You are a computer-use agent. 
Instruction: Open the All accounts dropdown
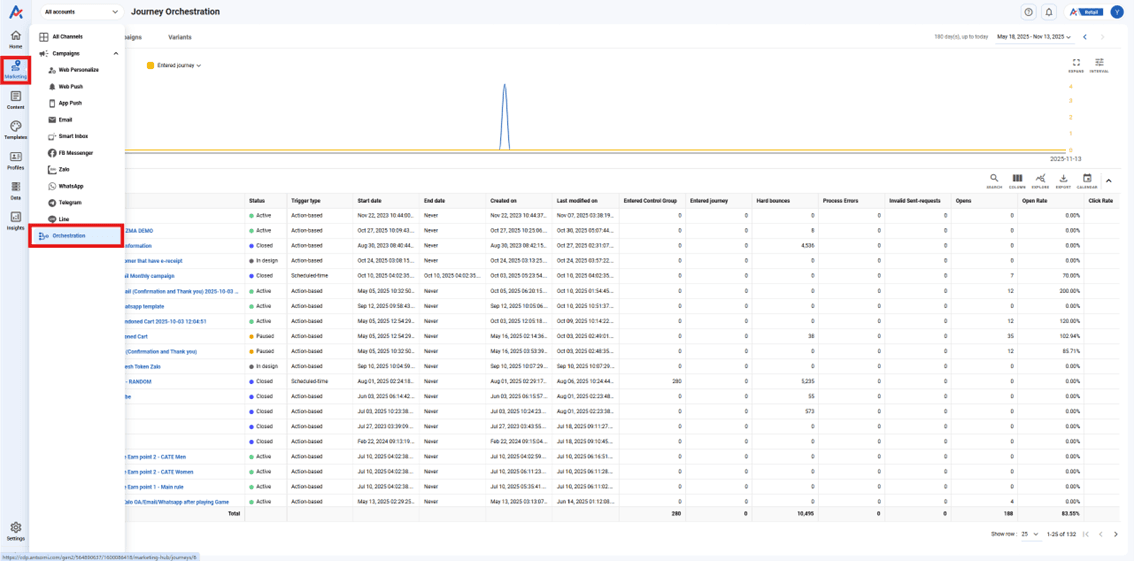(x=81, y=12)
